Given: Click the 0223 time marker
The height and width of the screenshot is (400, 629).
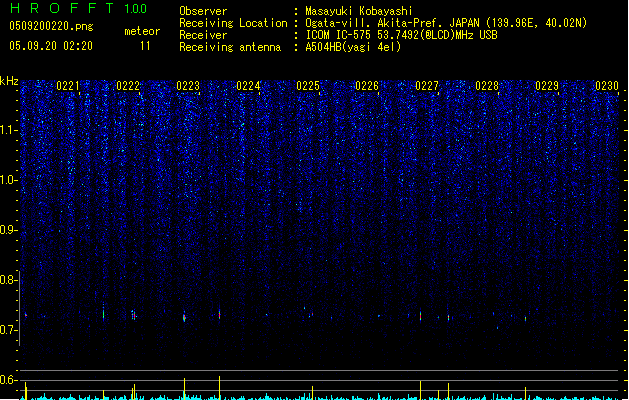Looking at the screenshot, I should [188, 86].
